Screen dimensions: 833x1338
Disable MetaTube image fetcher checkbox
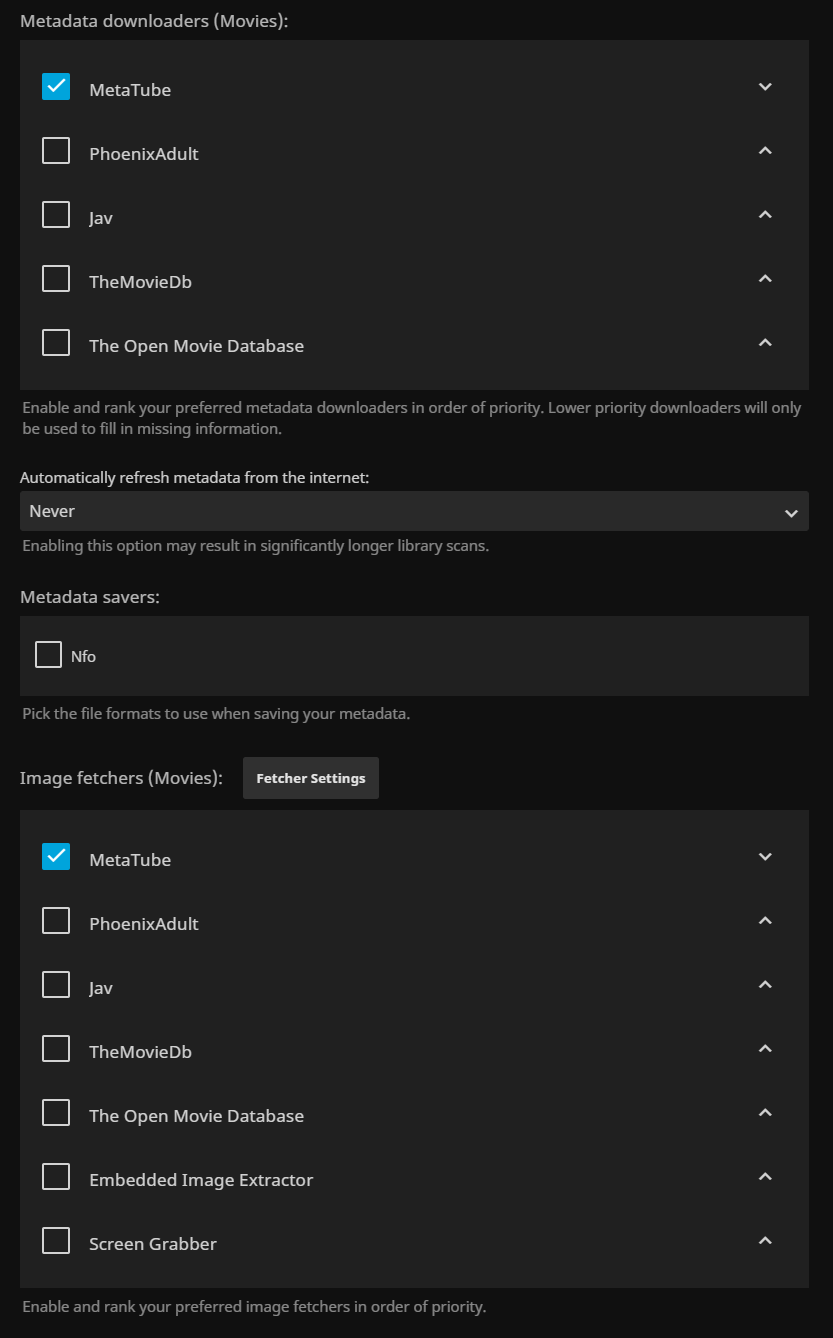(x=56, y=857)
